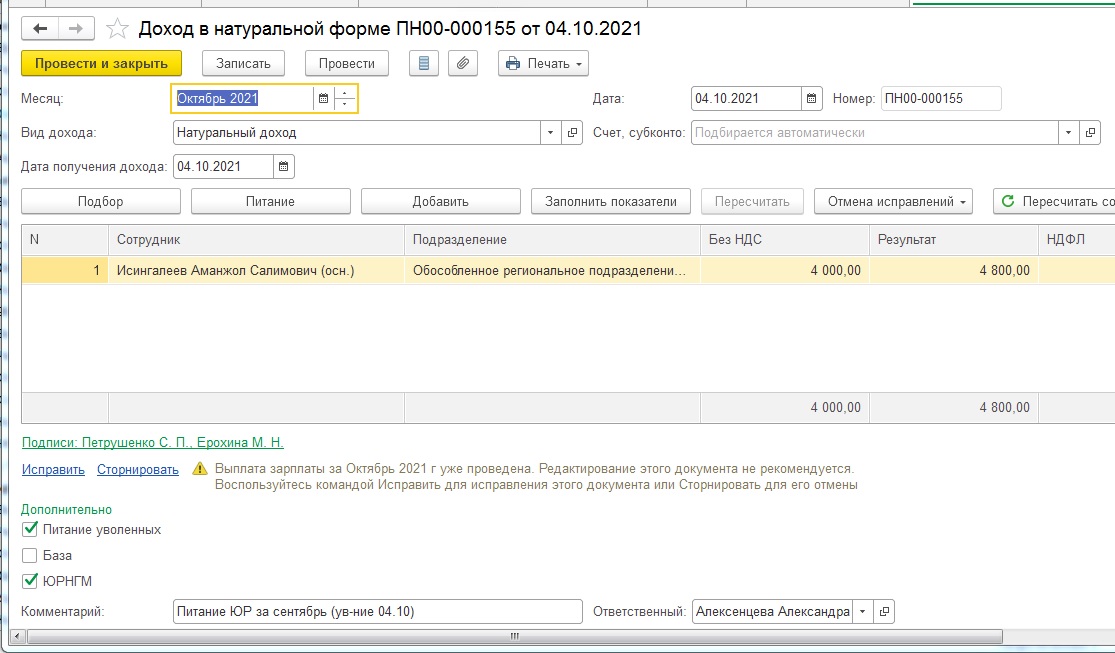Click the back navigation arrow

41,29
